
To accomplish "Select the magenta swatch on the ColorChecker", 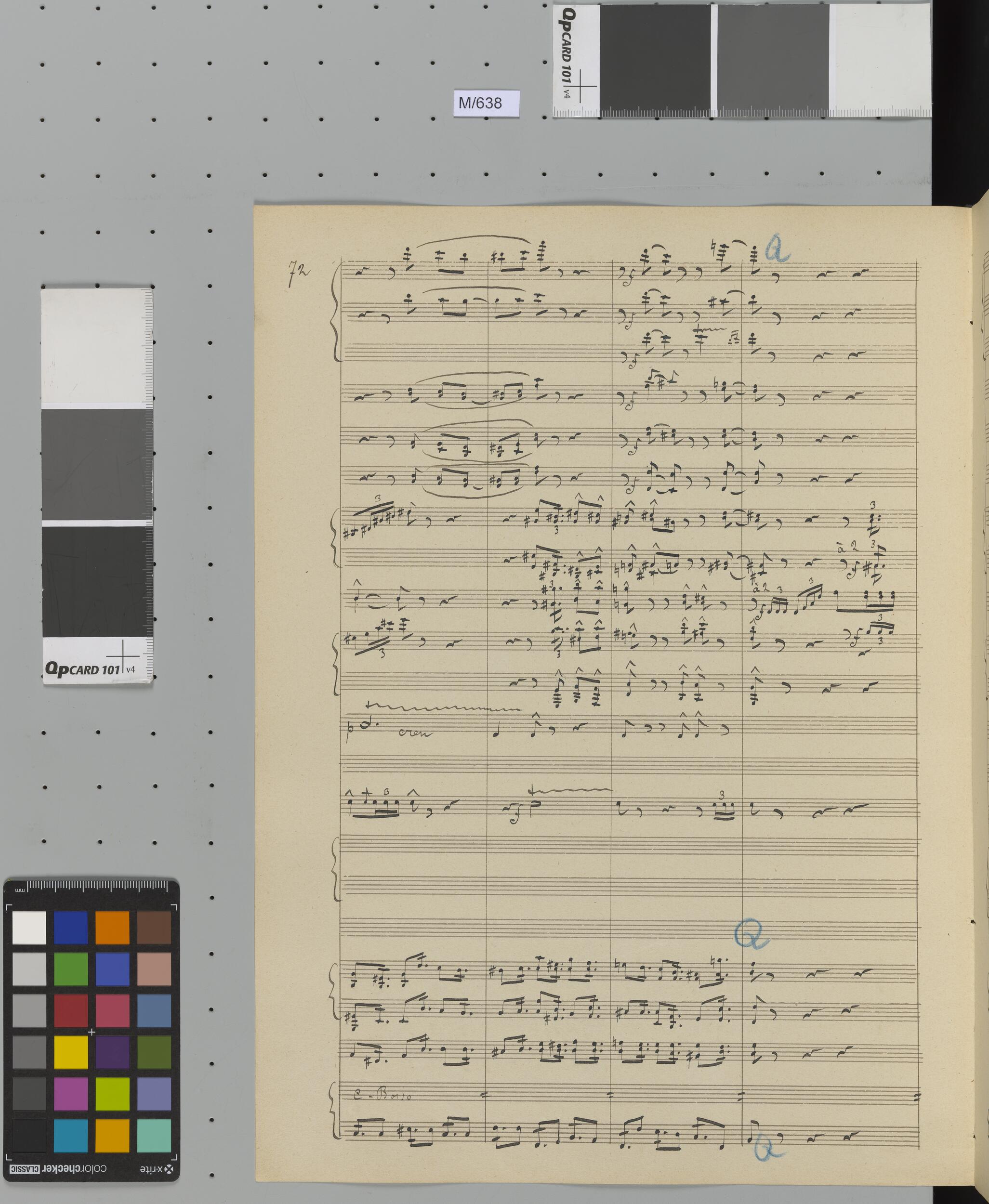I will [x=71, y=1094].
